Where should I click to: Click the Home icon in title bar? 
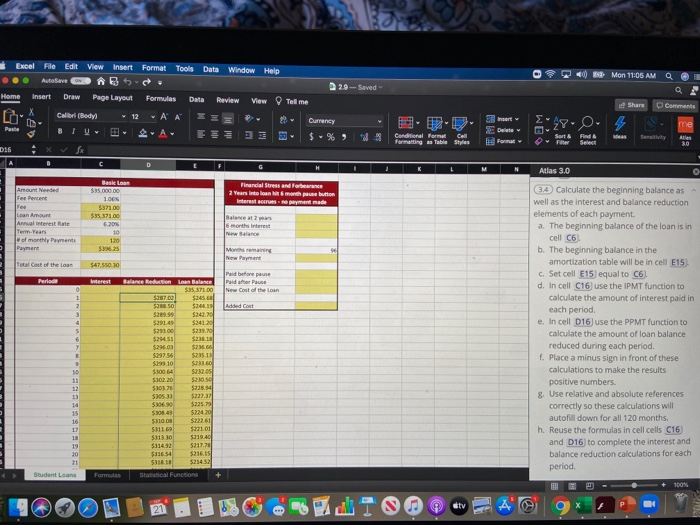click(101, 81)
